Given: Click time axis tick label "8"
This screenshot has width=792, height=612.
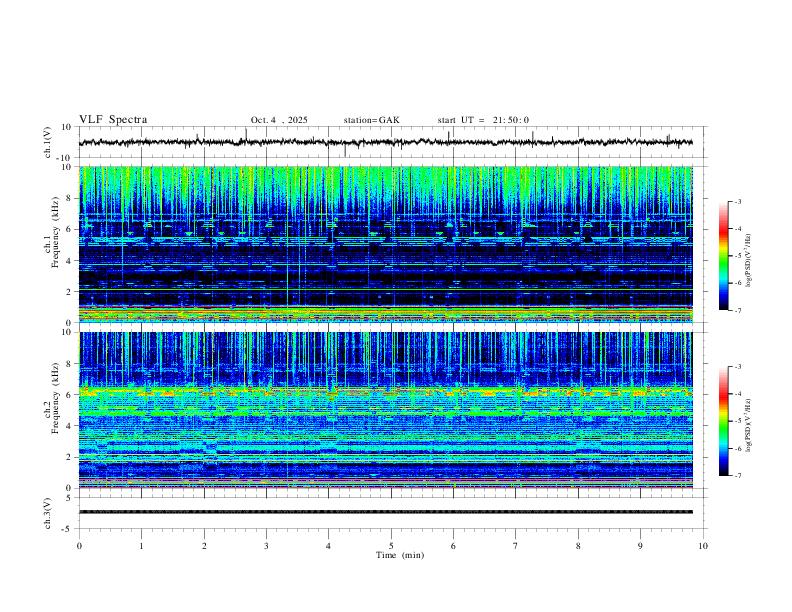Looking at the screenshot, I should click(x=578, y=546).
